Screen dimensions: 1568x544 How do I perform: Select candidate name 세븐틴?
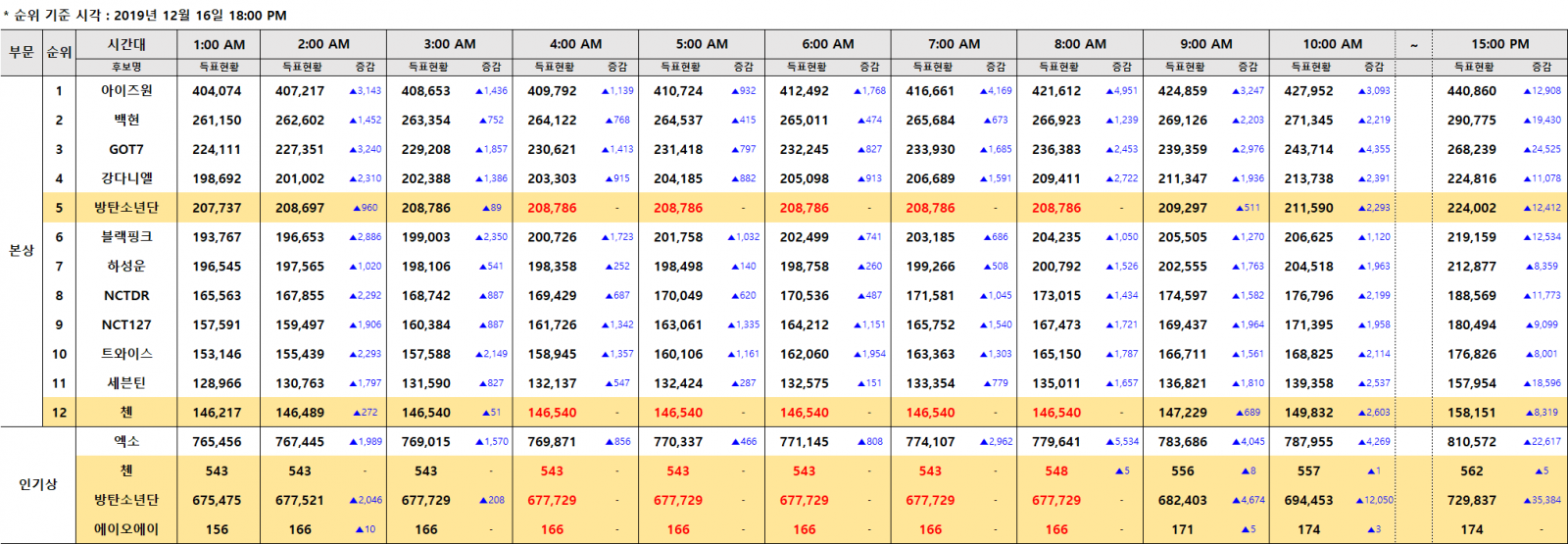point(126,383)
